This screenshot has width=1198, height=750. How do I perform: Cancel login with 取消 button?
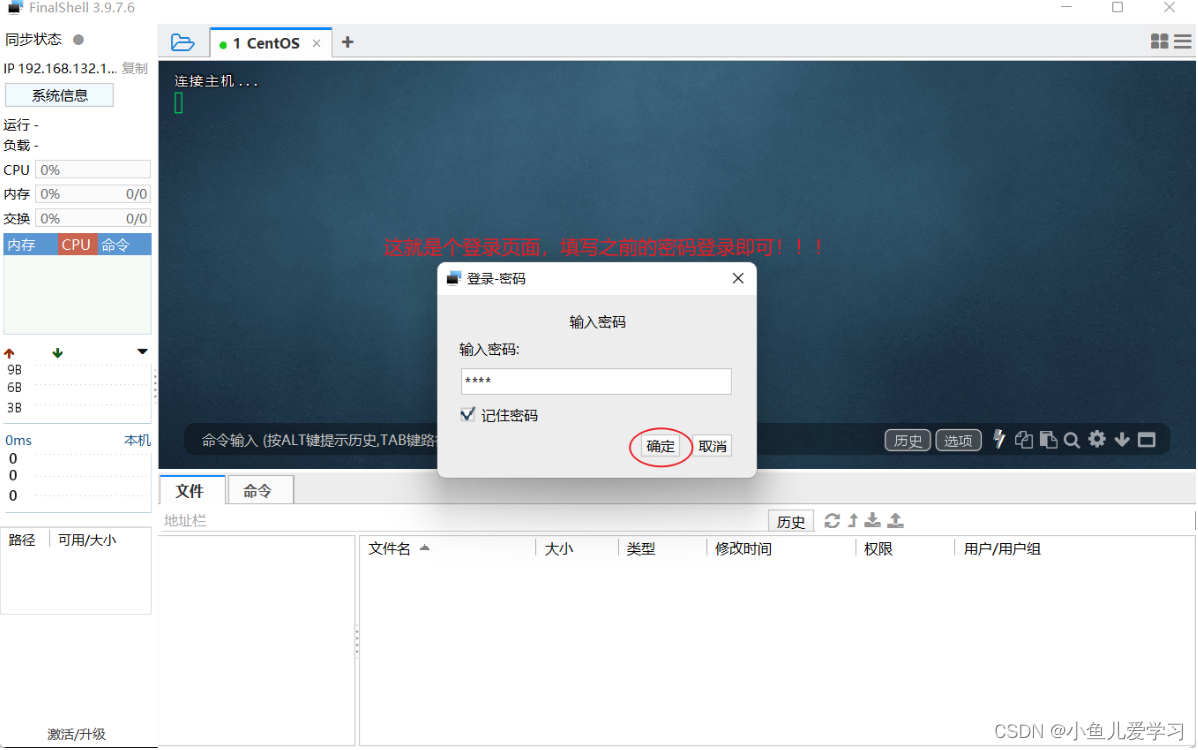712,446
